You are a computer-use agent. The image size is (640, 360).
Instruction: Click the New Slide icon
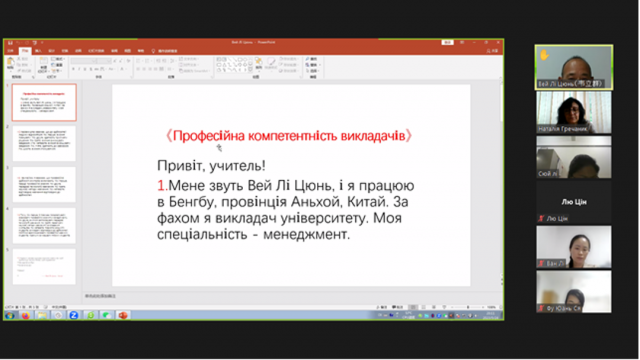[x=43, y=63]
